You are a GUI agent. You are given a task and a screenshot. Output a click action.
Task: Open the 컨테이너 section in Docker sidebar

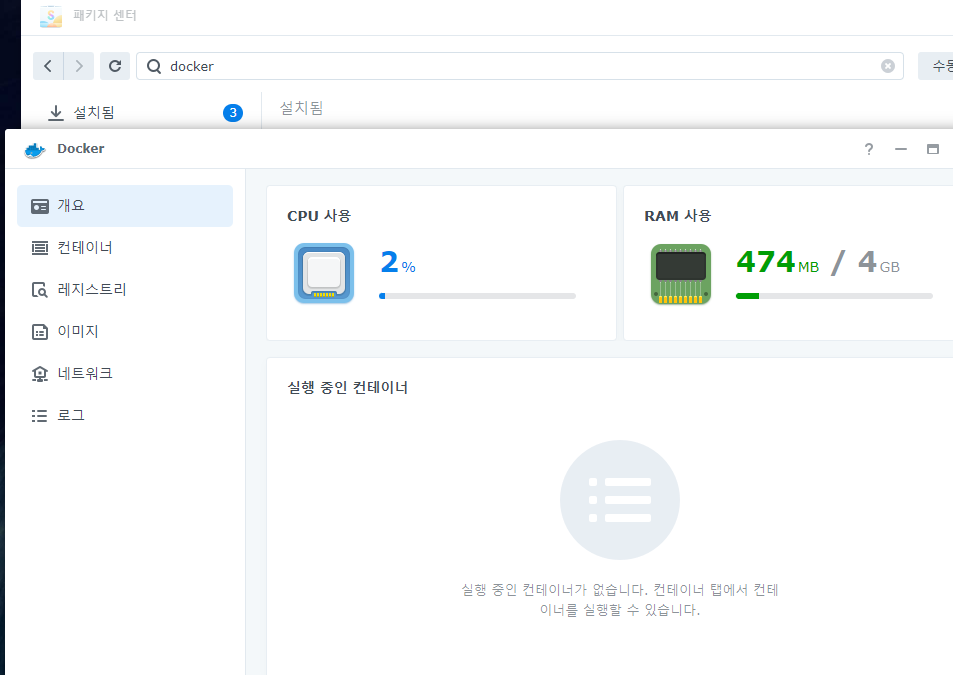[125, 248]
